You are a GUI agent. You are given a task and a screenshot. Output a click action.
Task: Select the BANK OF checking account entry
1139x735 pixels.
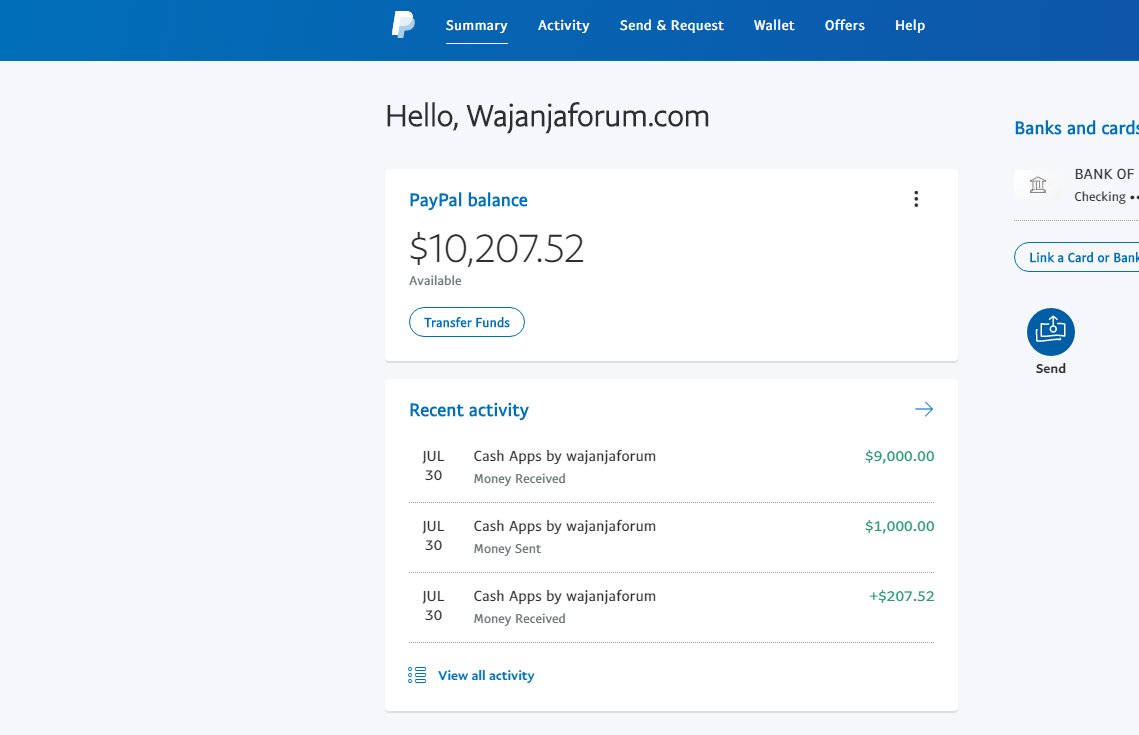(1077, 185)
